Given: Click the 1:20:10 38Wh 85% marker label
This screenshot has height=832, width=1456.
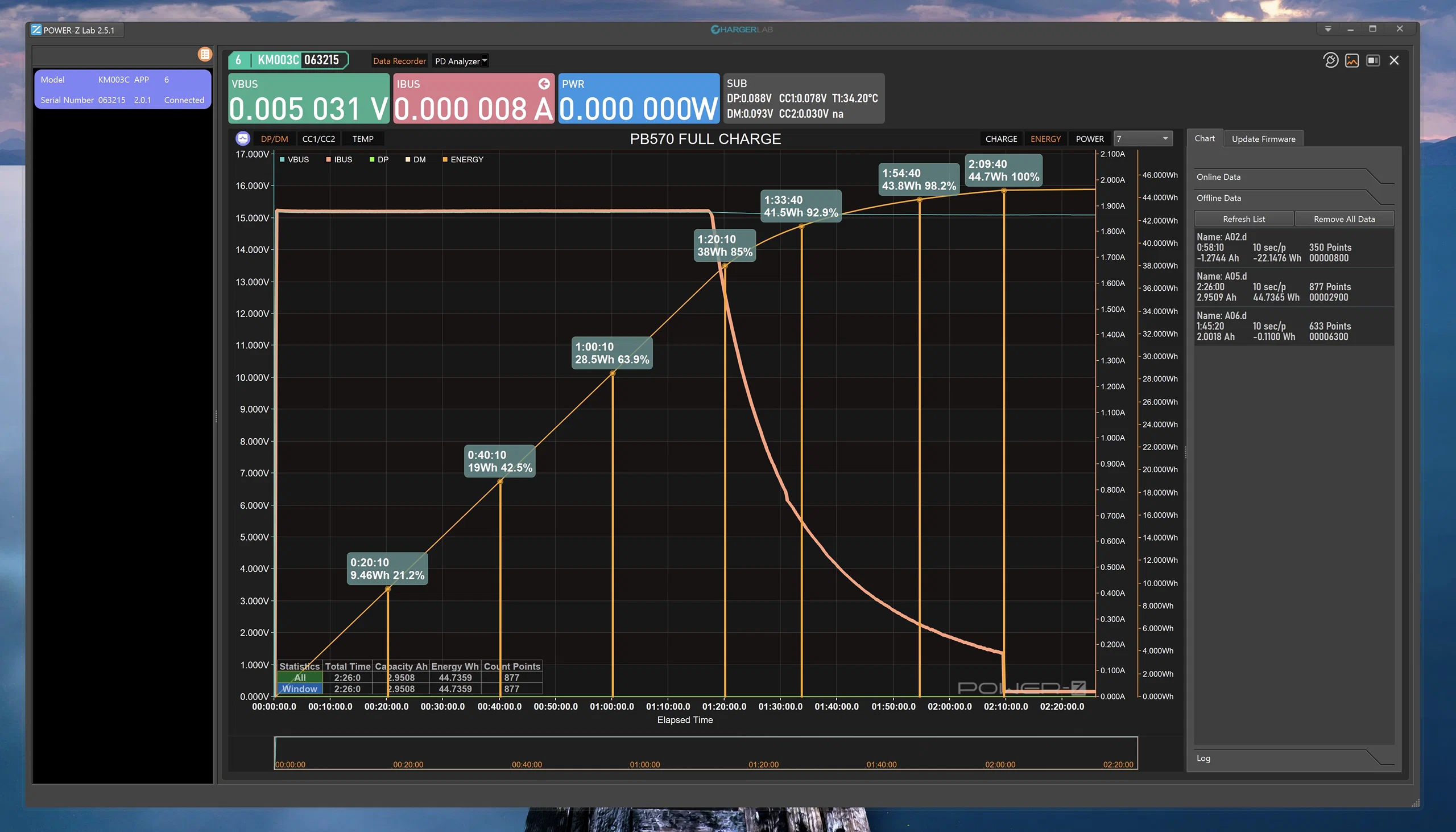Looking at the screenshot, I should click(x=725, y=246).
